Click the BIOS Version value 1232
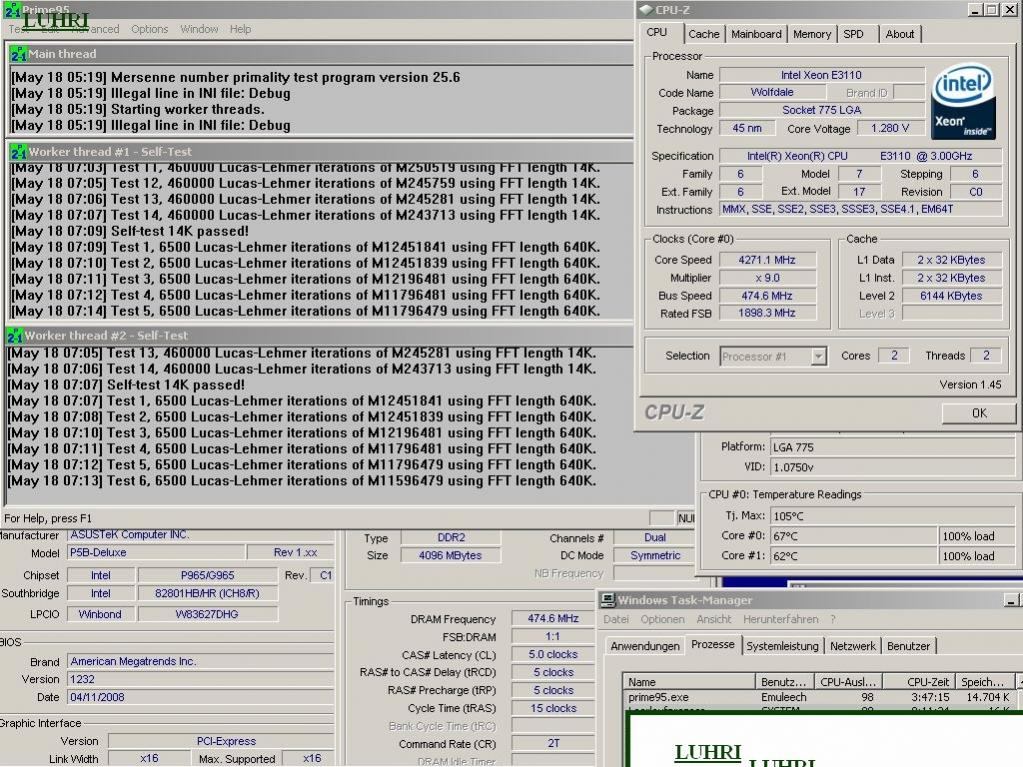The width and height of the screenshot is (1023, 767). (x=200, y=680)
